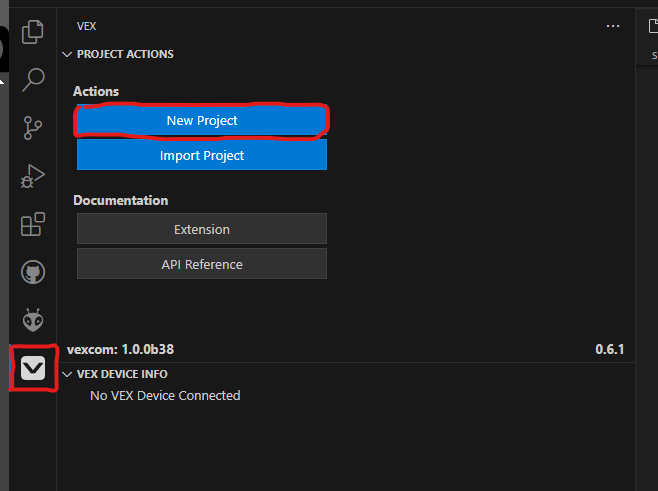Screen dimensions: 658x491
Task: Open the PlatformIO alien-head icon view
Action: (33, 320)
